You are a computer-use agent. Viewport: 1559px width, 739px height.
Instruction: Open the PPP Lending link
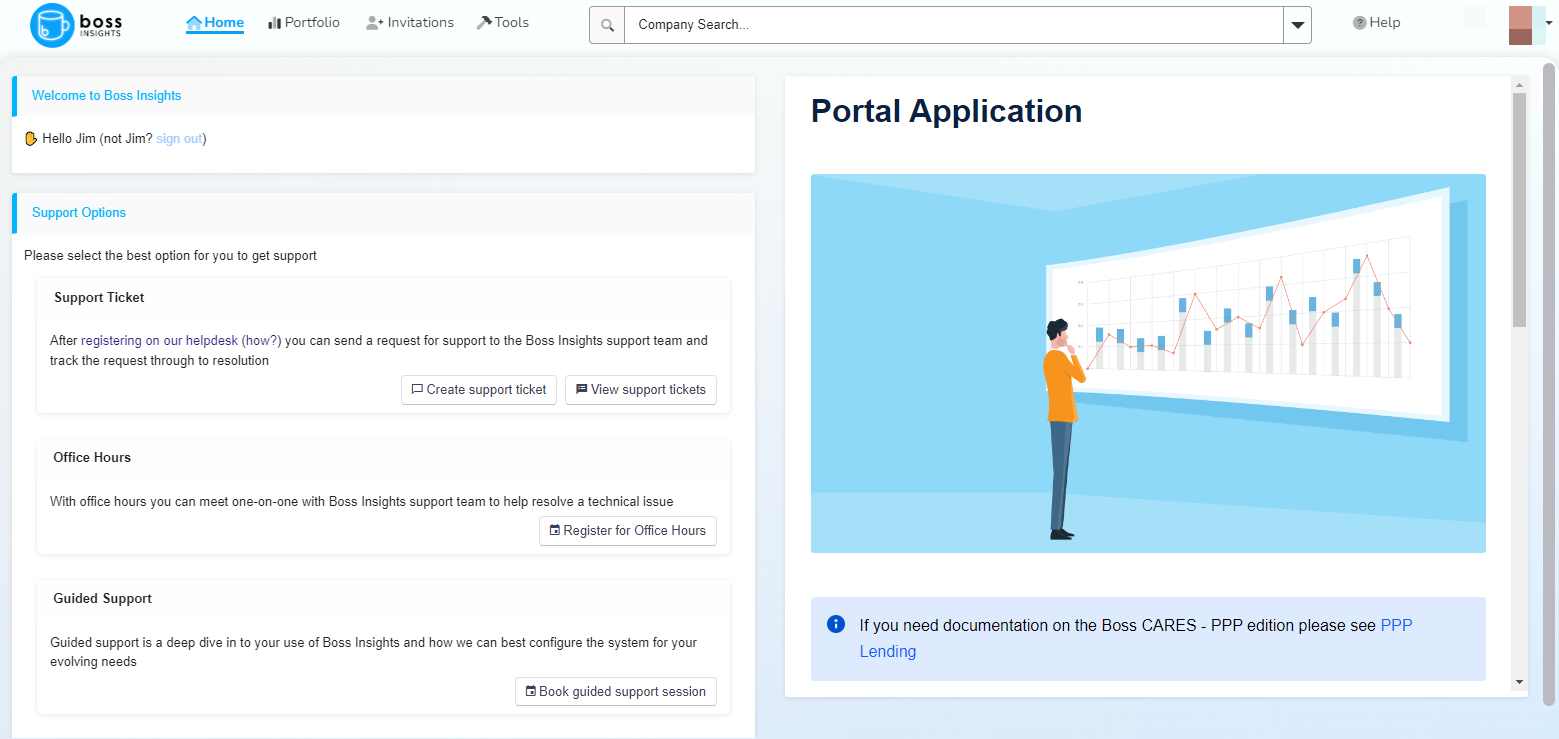[x=1136, y=638]
